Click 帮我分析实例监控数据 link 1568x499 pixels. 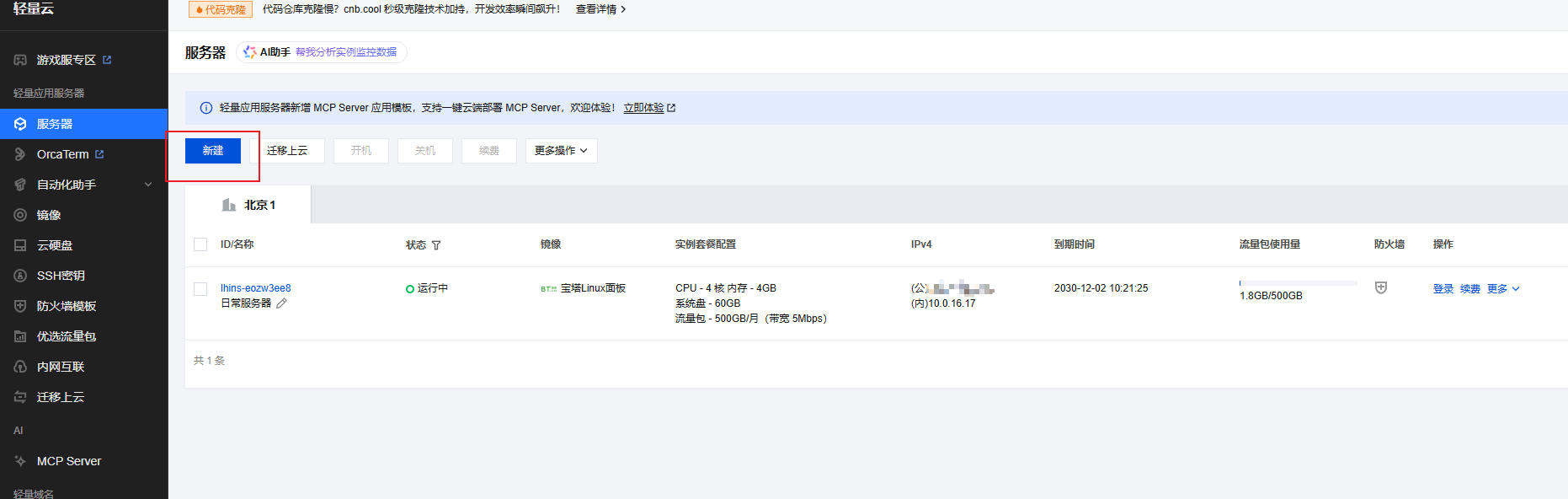[346, 52]
